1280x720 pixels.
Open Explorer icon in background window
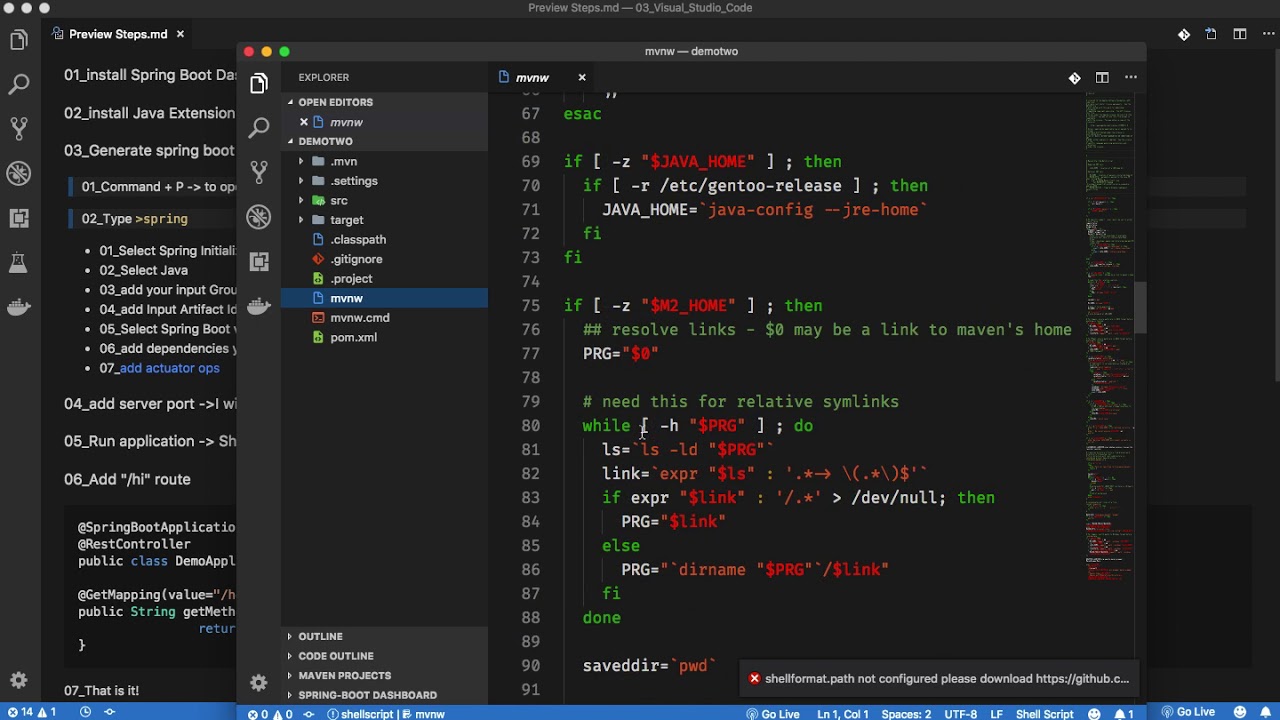click(x=19, y=41)
